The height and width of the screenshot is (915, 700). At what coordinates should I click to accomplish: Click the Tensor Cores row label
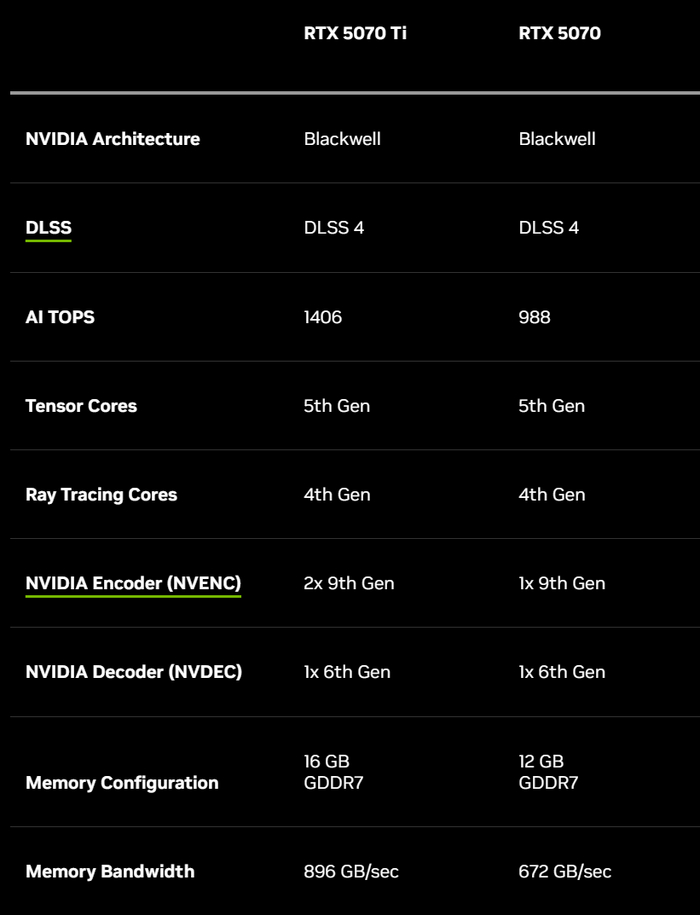point(81,406)
